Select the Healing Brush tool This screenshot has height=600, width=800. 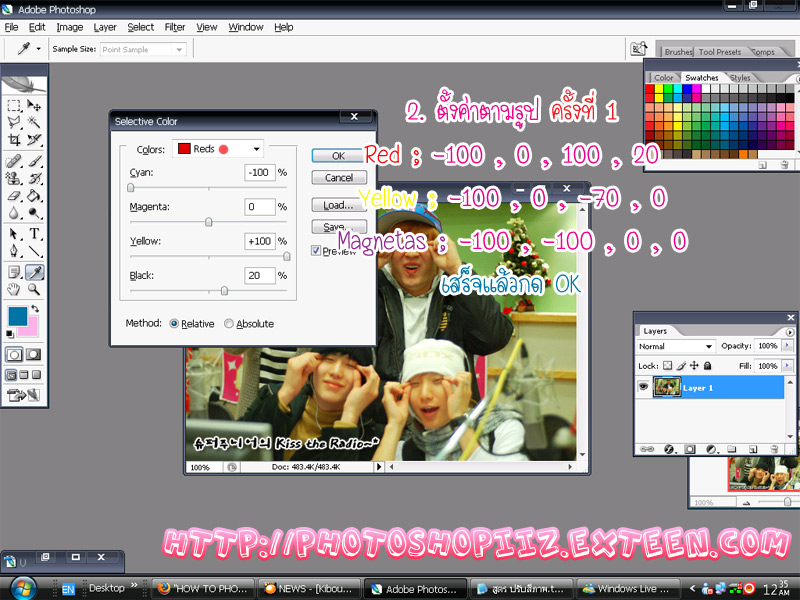point(14,162)
